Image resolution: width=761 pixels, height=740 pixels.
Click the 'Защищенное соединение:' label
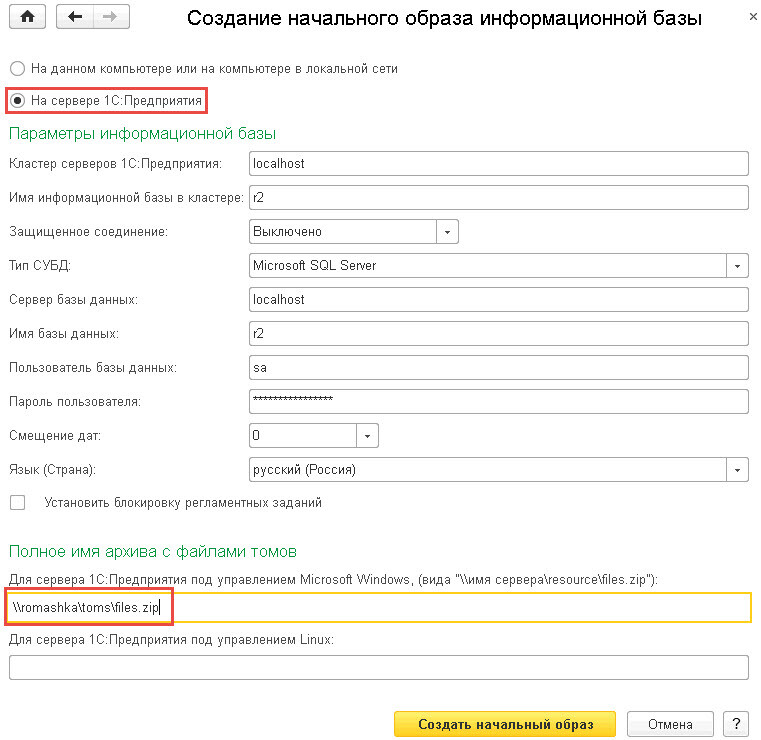click(88, 231)
